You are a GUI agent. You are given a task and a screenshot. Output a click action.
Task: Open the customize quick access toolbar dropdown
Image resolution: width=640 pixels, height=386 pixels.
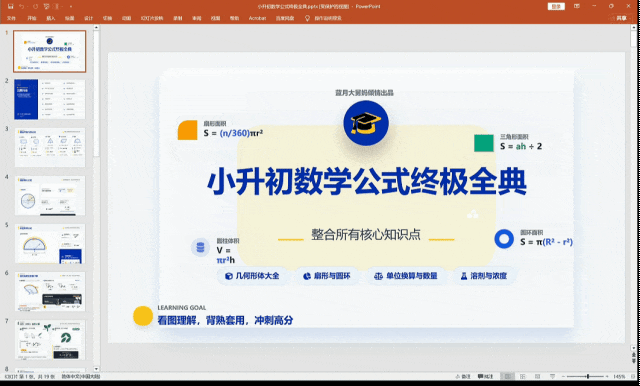click(71, 7)
